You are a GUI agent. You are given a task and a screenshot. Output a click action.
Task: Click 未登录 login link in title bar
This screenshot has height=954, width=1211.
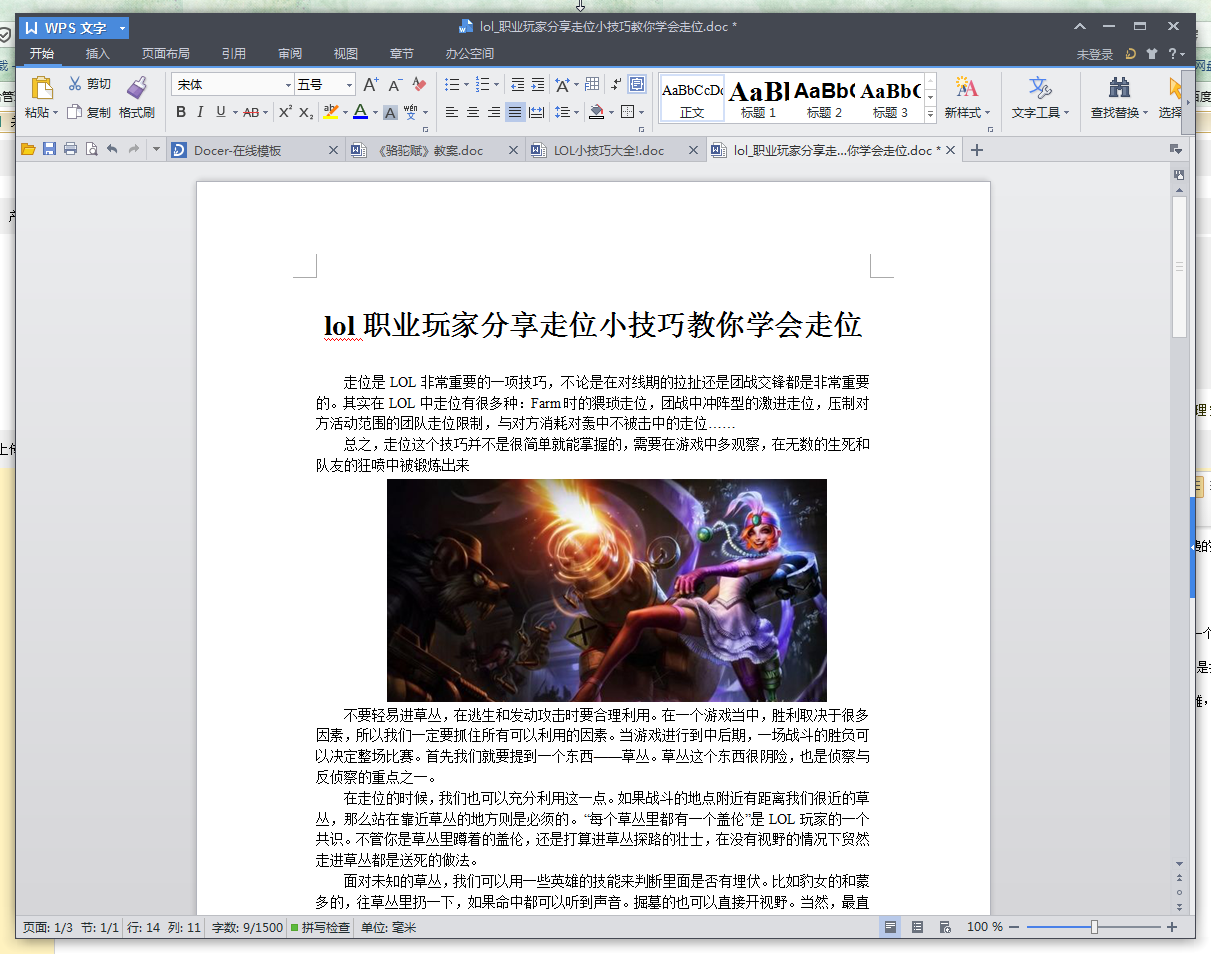pos(1095,54)
